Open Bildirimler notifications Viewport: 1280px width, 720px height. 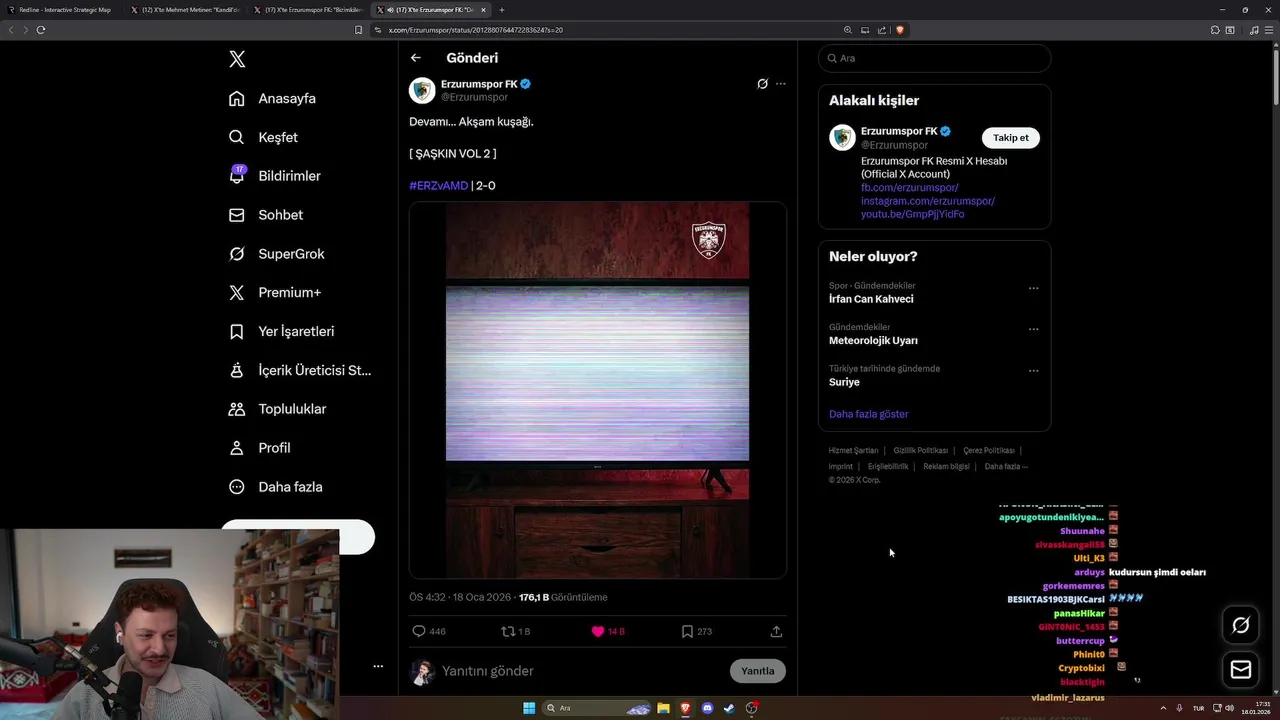point(275,176)
